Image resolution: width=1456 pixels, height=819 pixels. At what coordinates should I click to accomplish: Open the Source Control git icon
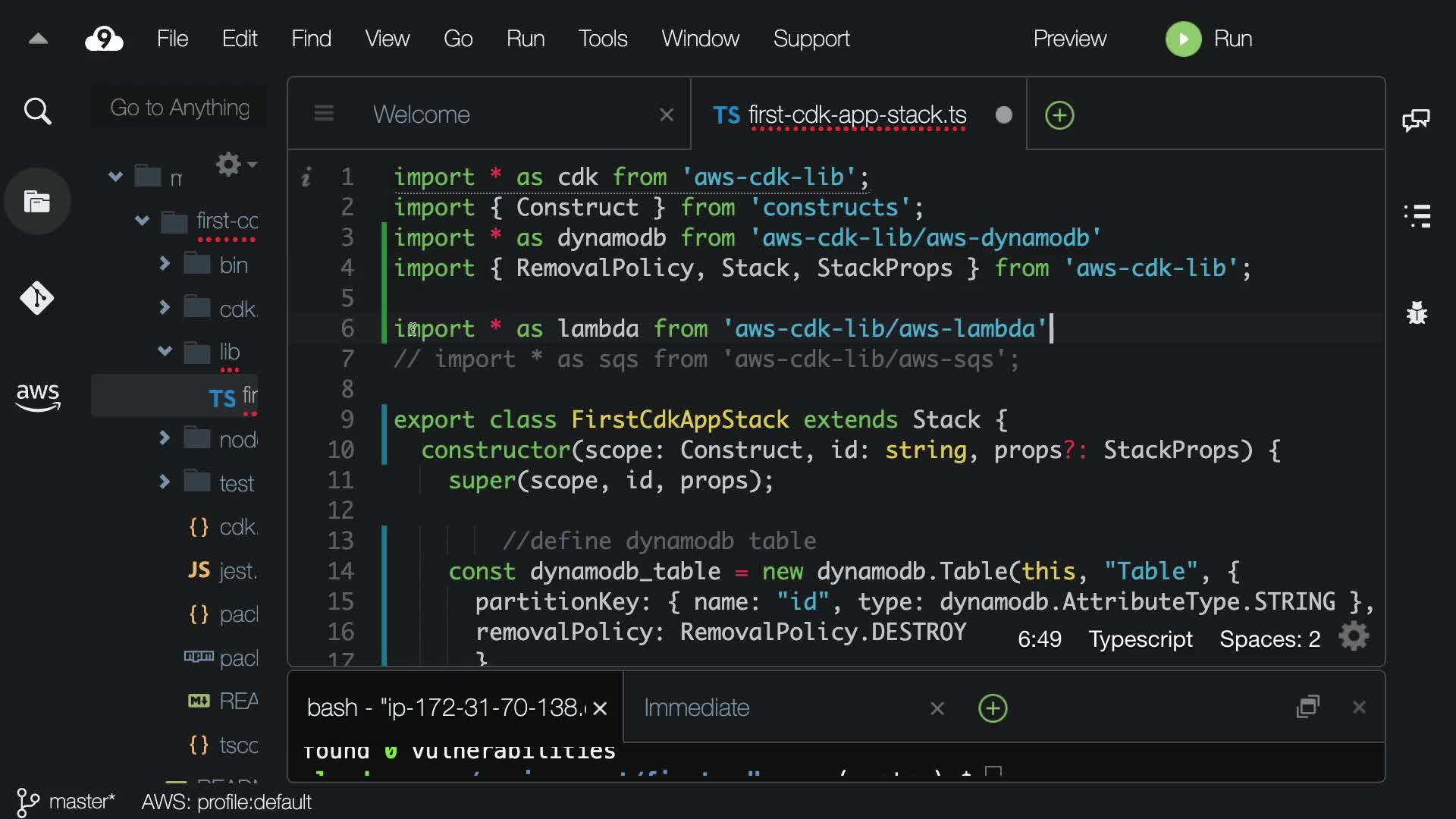coord(37,298)
